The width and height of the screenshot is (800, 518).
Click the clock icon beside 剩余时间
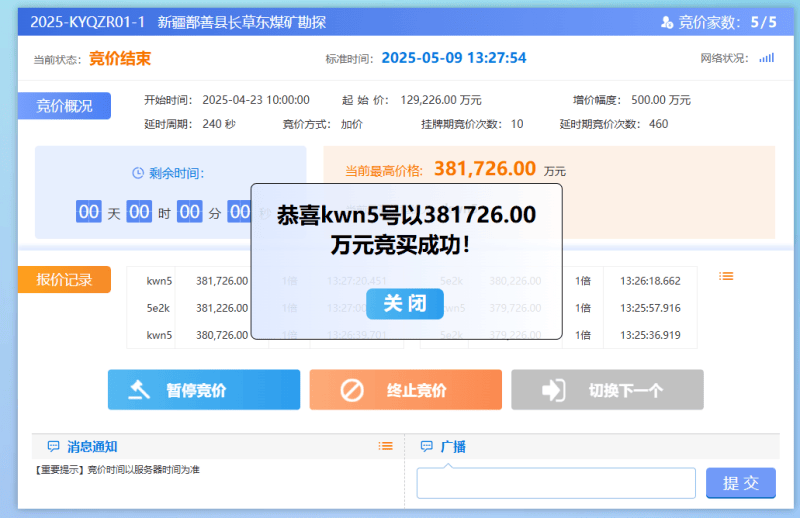point(138,173)
